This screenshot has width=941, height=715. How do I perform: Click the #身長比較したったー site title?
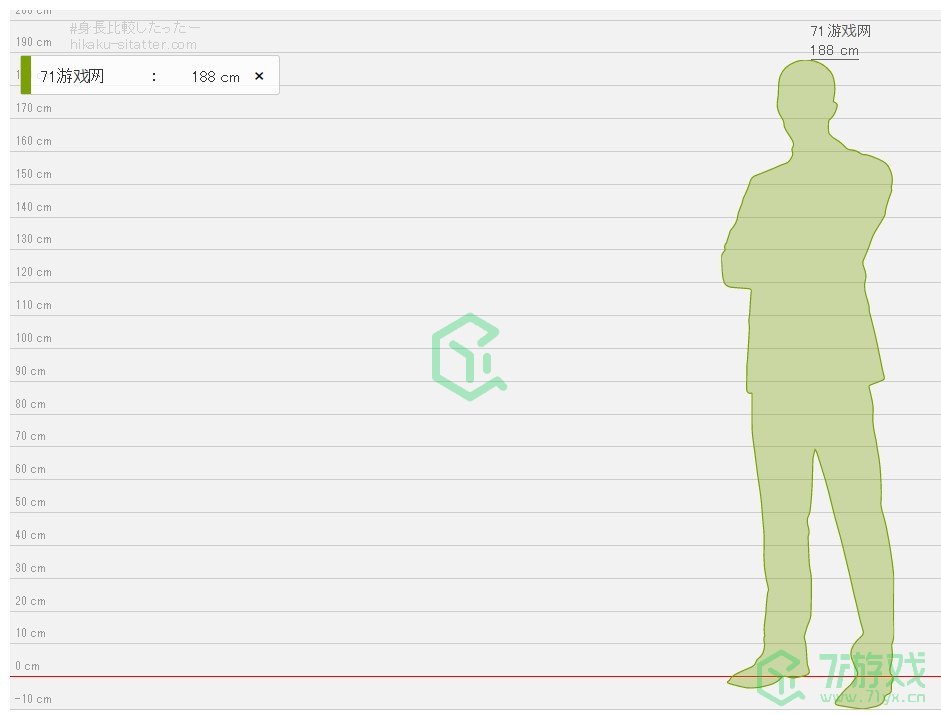click(135, 28)
